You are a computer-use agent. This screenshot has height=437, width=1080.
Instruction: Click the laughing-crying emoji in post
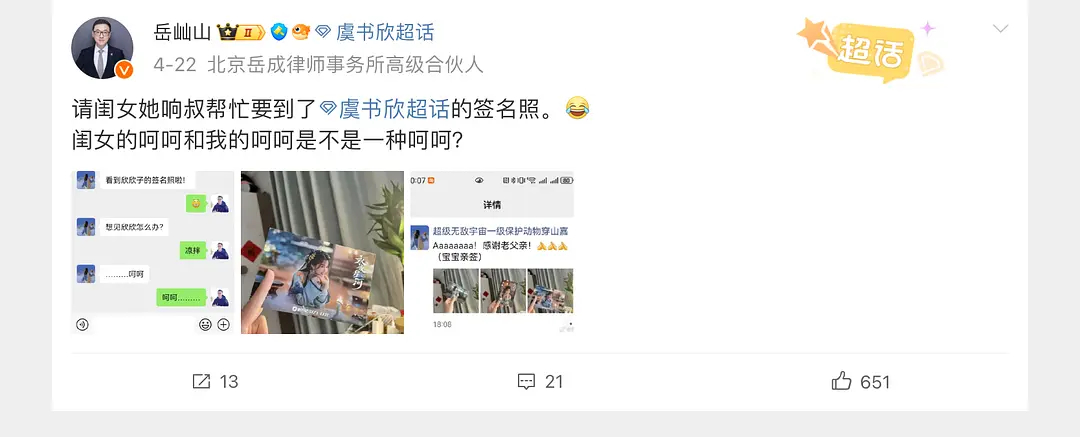(577, 108)
